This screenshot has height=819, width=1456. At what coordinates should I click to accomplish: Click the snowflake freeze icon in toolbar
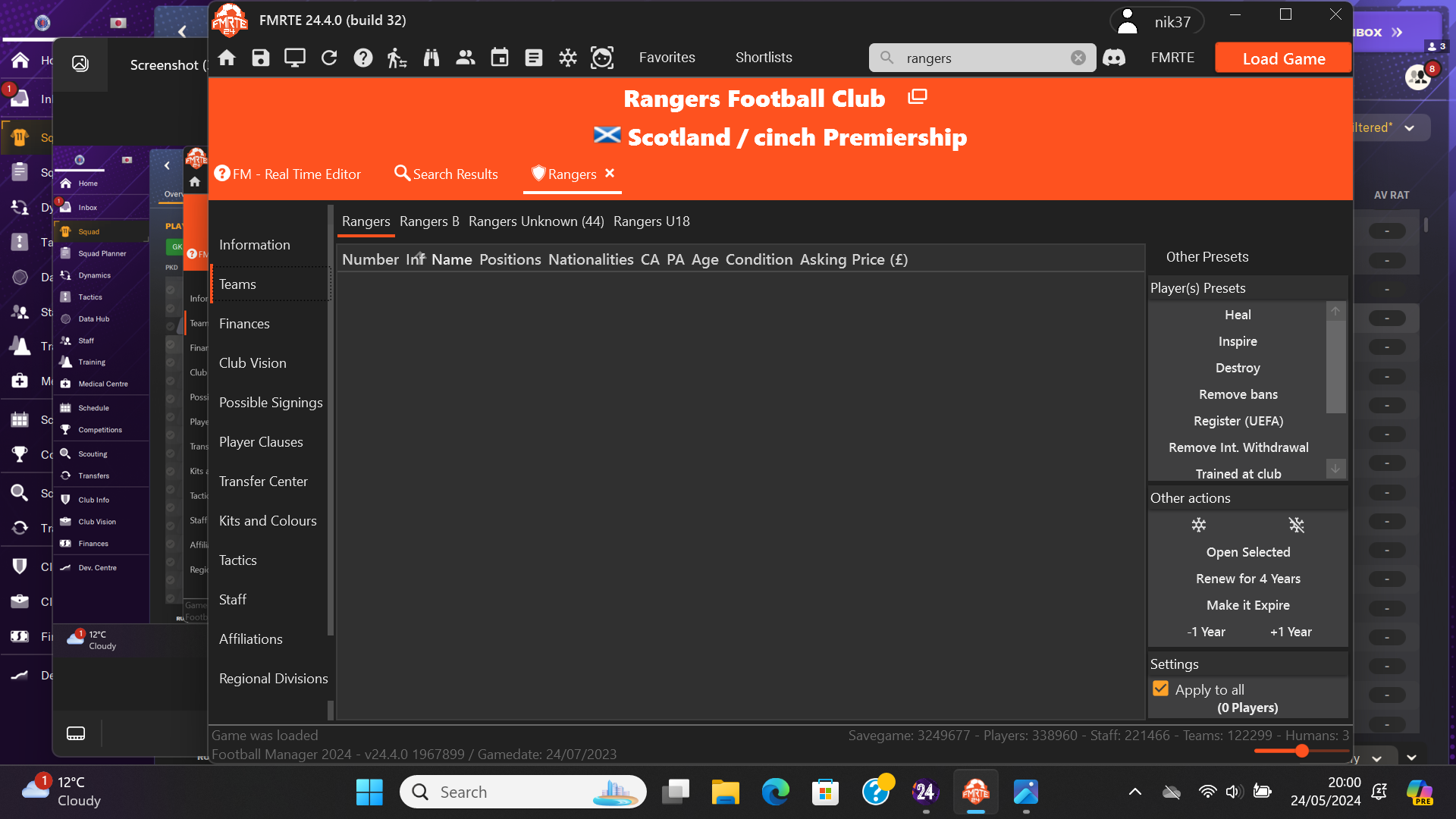coord(568,58)
